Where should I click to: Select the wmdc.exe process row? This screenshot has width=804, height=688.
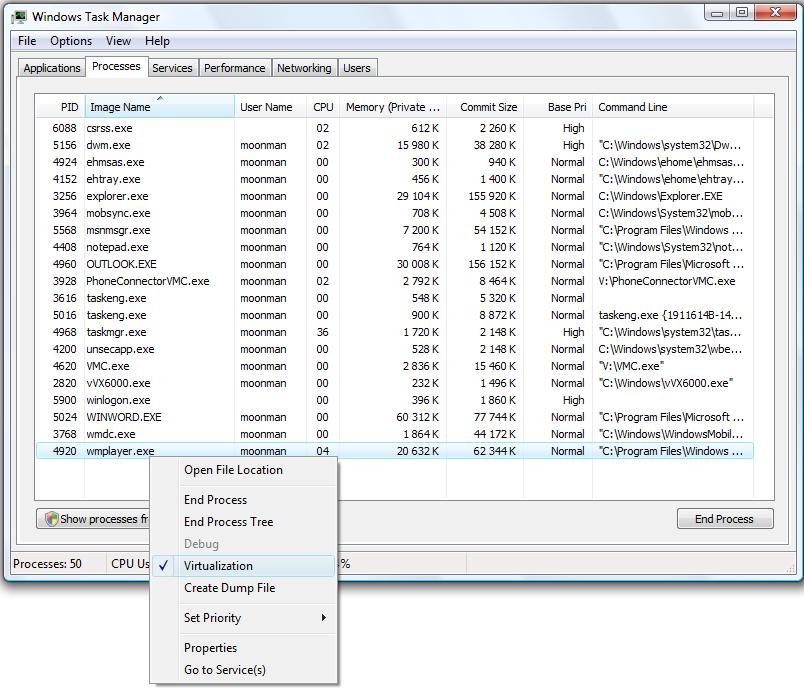(x=395, y=434)
